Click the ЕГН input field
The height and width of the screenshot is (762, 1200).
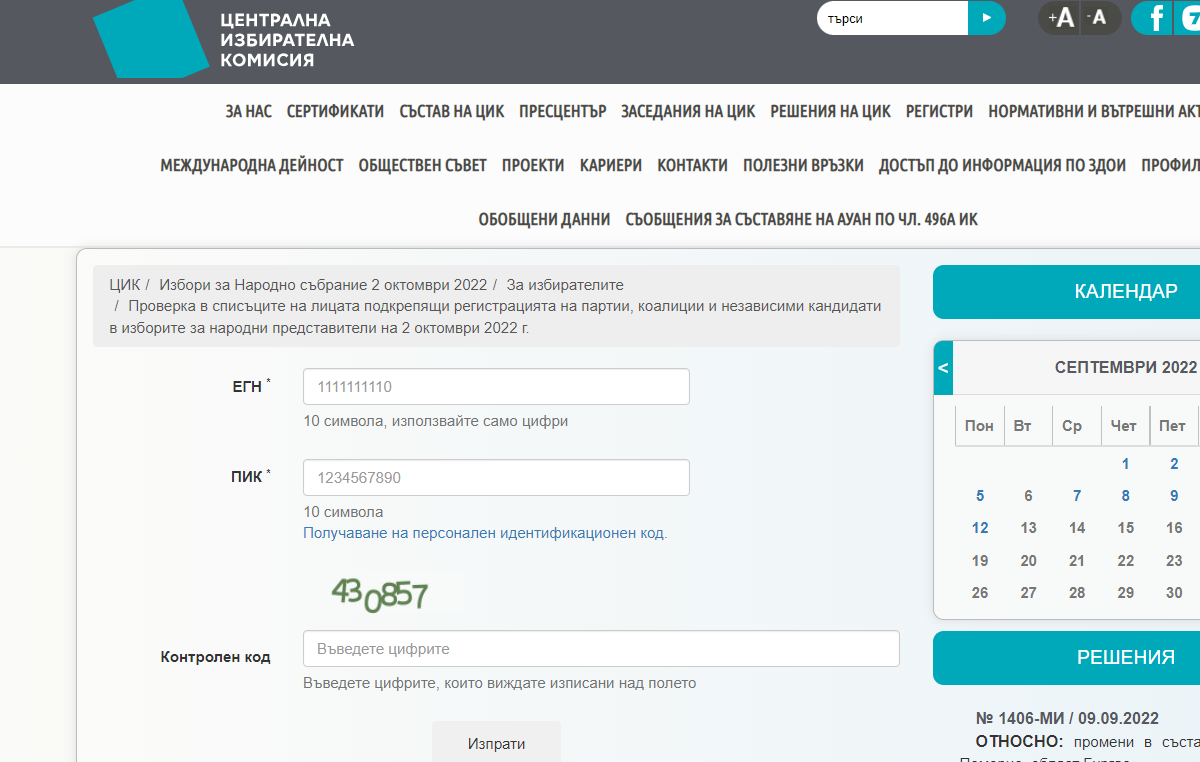coord(496,387)
